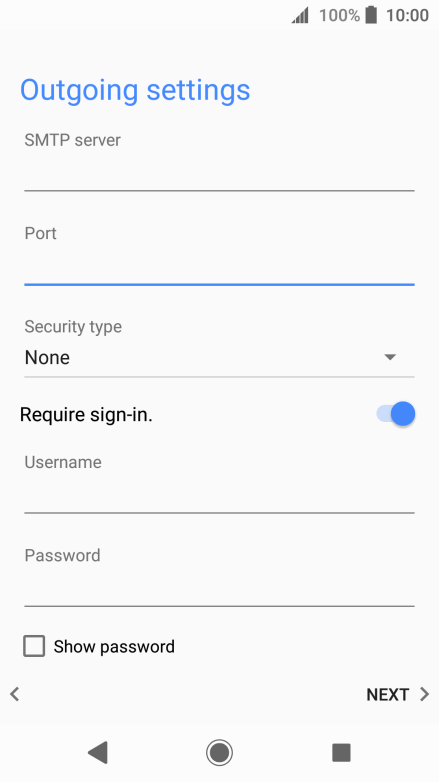Tap the NEXT button
Screen dimensions: 439x782
388,694
